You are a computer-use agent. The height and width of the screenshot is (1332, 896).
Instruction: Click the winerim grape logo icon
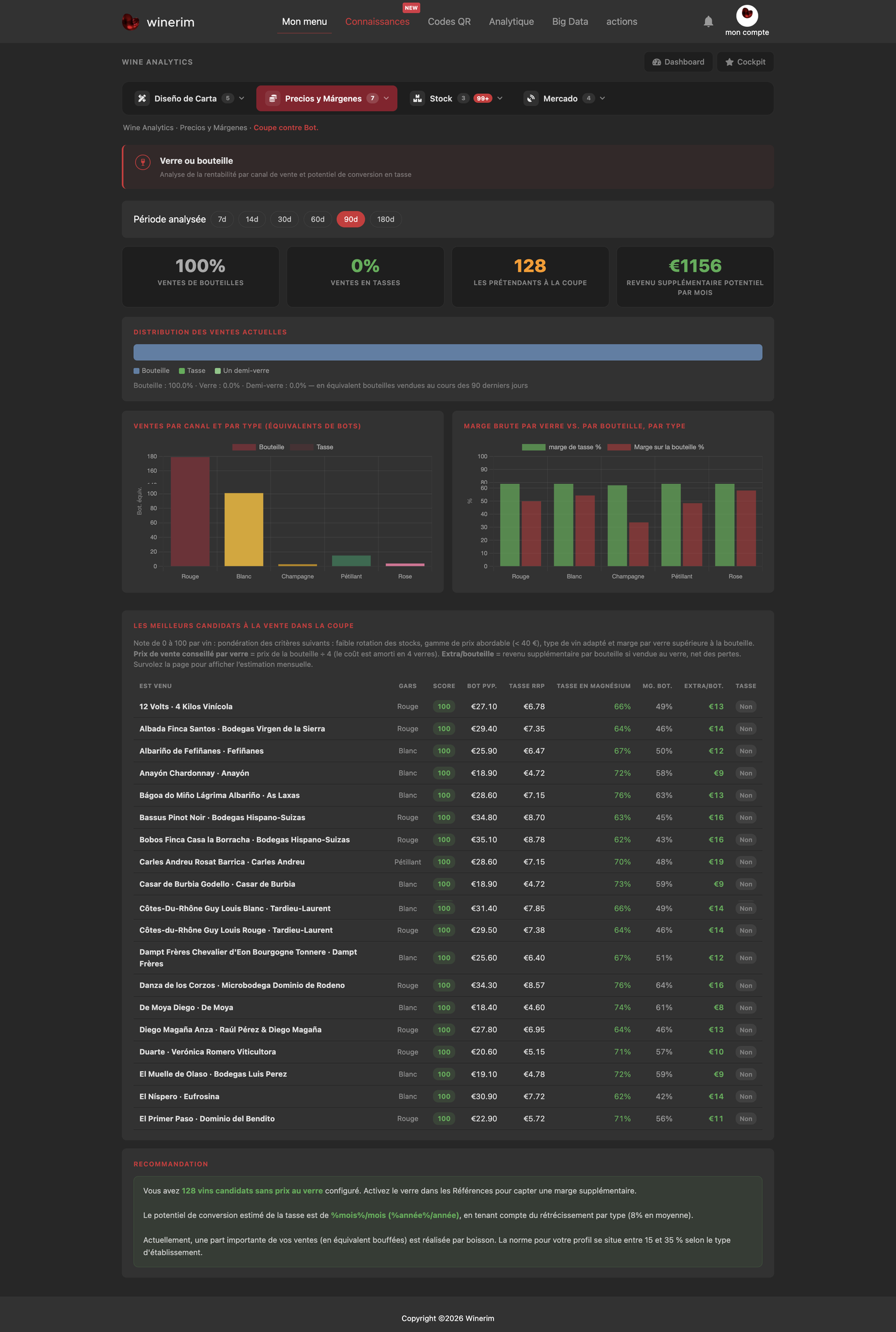point(130,22)
